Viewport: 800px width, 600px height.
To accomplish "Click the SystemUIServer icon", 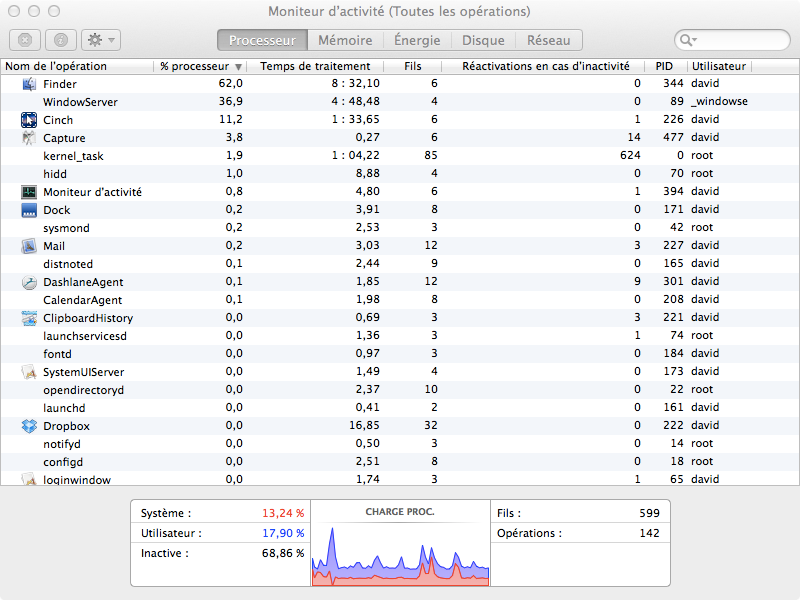I will (x=29, y=372).
